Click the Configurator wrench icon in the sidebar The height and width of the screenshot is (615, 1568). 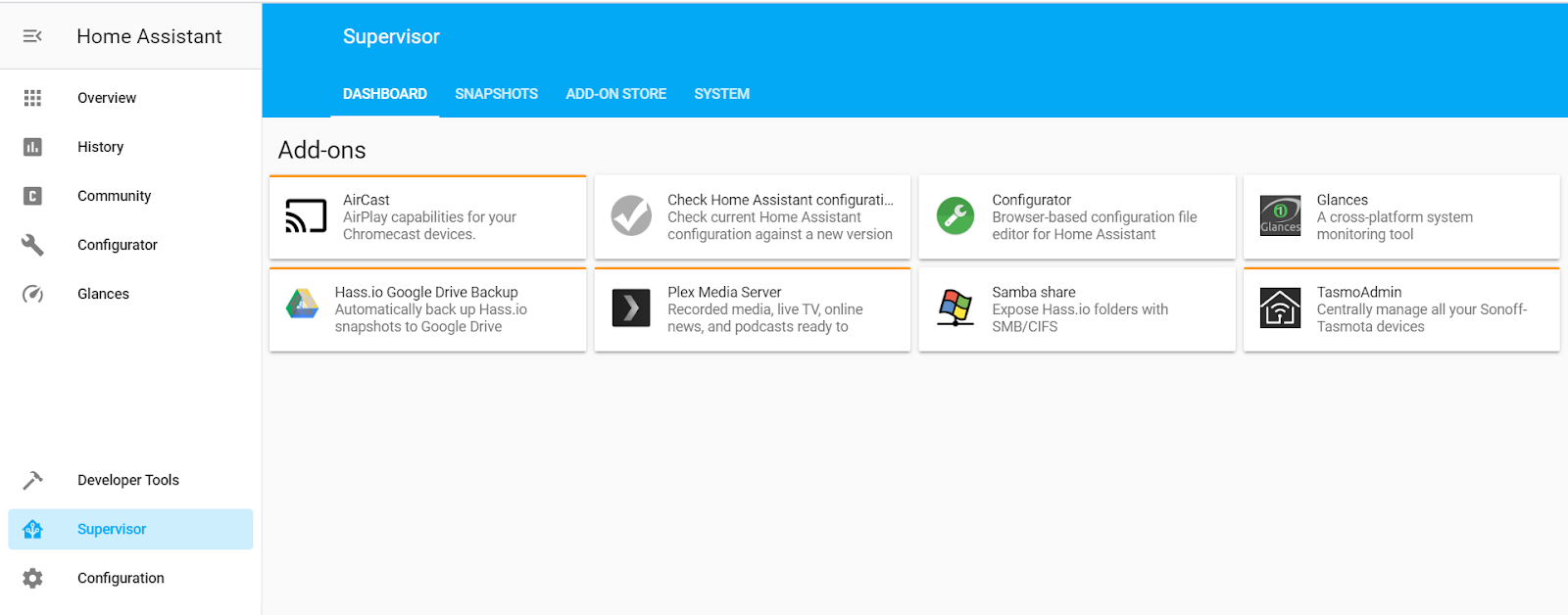coord(32,245)
